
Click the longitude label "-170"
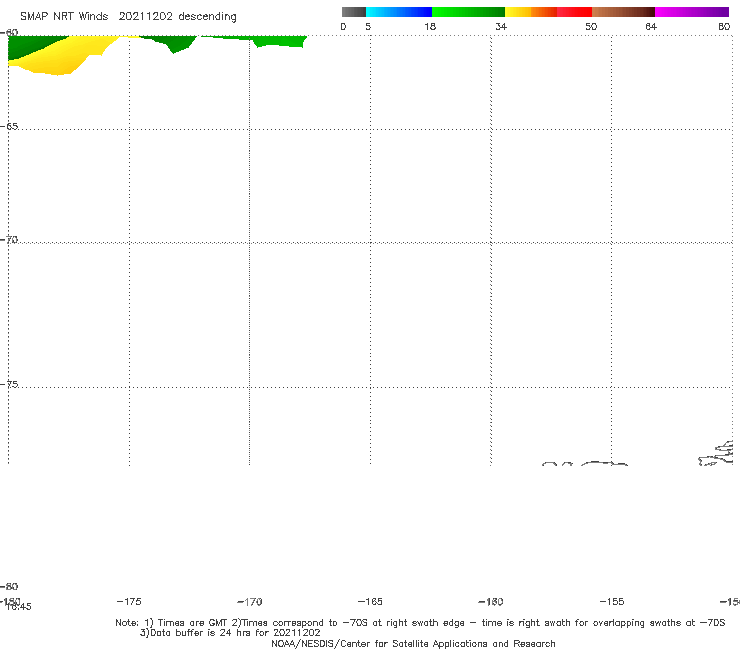click(x=250, y=602)
